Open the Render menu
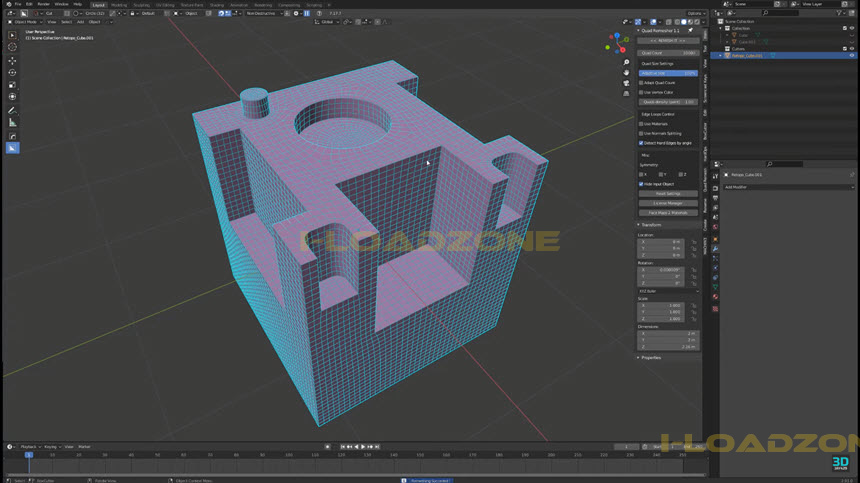The height and width of the screenshot is (483, 860). pos(43,4)
